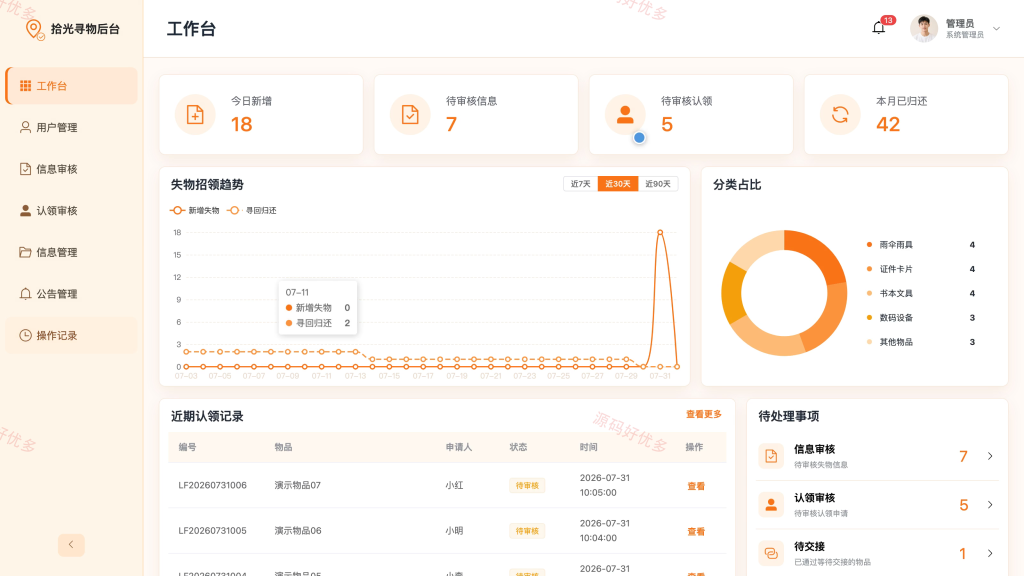Image resolution: width=1024 pixels, height=576 pixels.
Task: Click 待审核 status tag of 演示物品07
Action: 527,485
